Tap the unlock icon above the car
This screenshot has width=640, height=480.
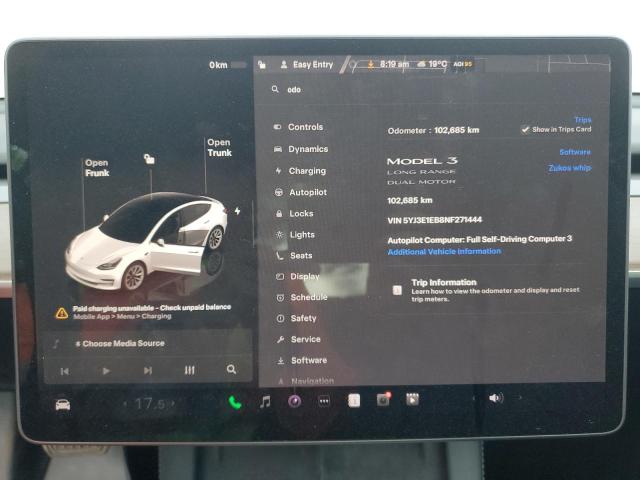[x=149, y=159]
